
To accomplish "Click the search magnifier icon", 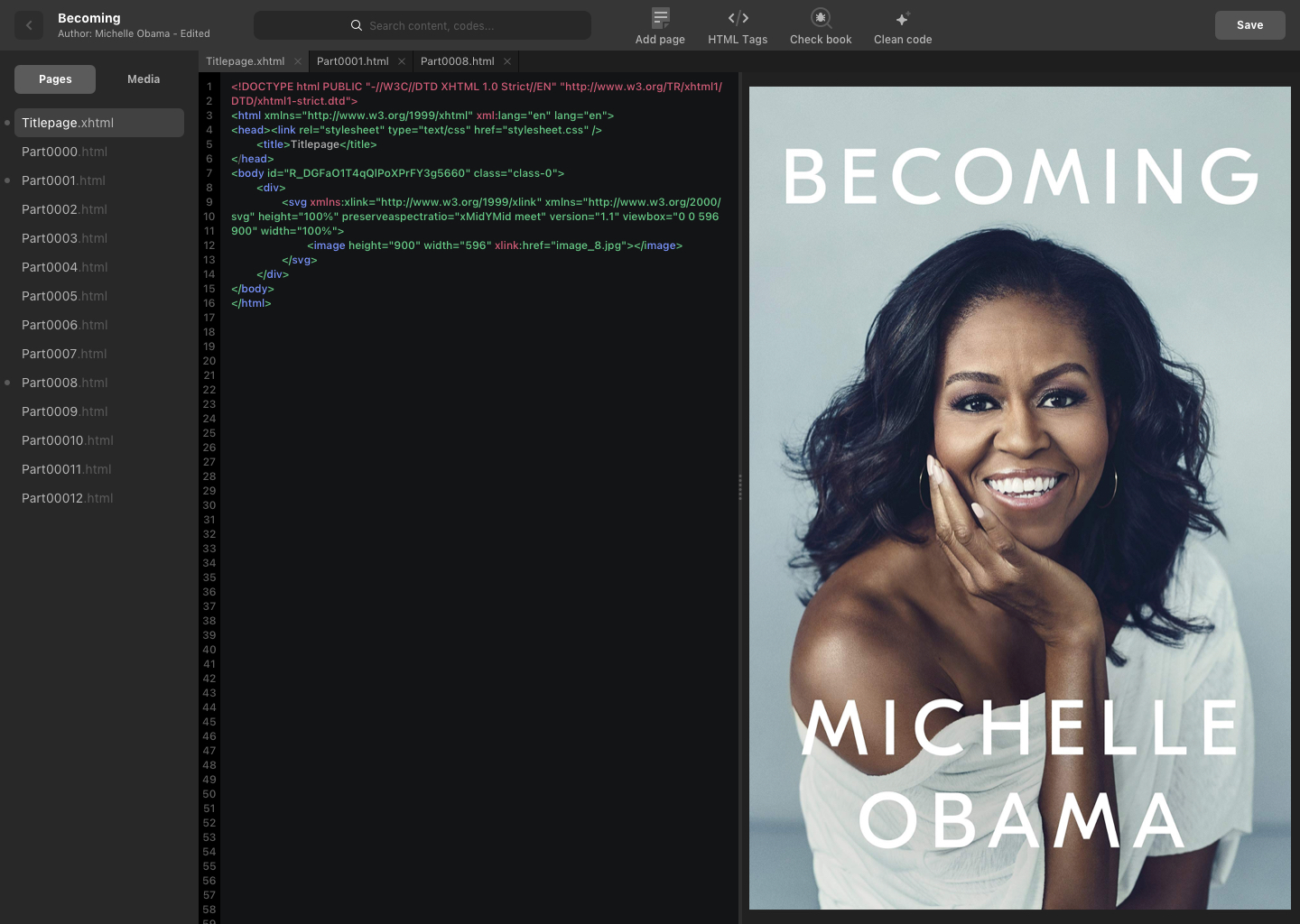I will 357,25.
